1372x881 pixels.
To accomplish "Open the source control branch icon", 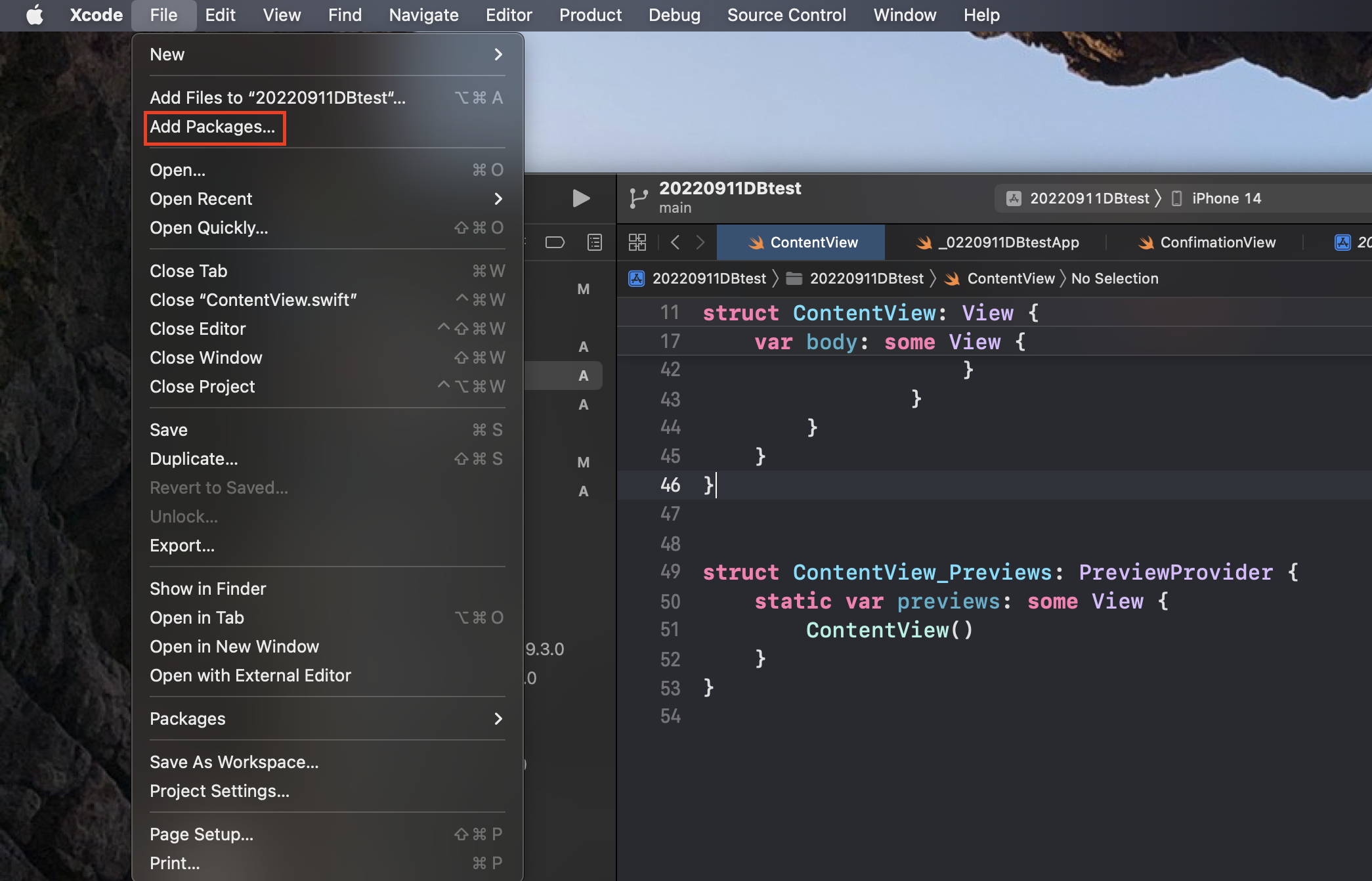I will [638, 198].
